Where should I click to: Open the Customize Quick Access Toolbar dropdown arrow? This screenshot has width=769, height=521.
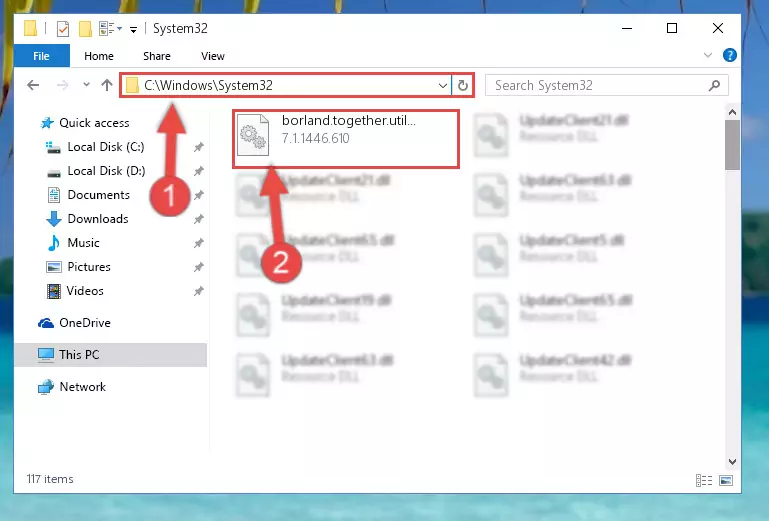133,30
